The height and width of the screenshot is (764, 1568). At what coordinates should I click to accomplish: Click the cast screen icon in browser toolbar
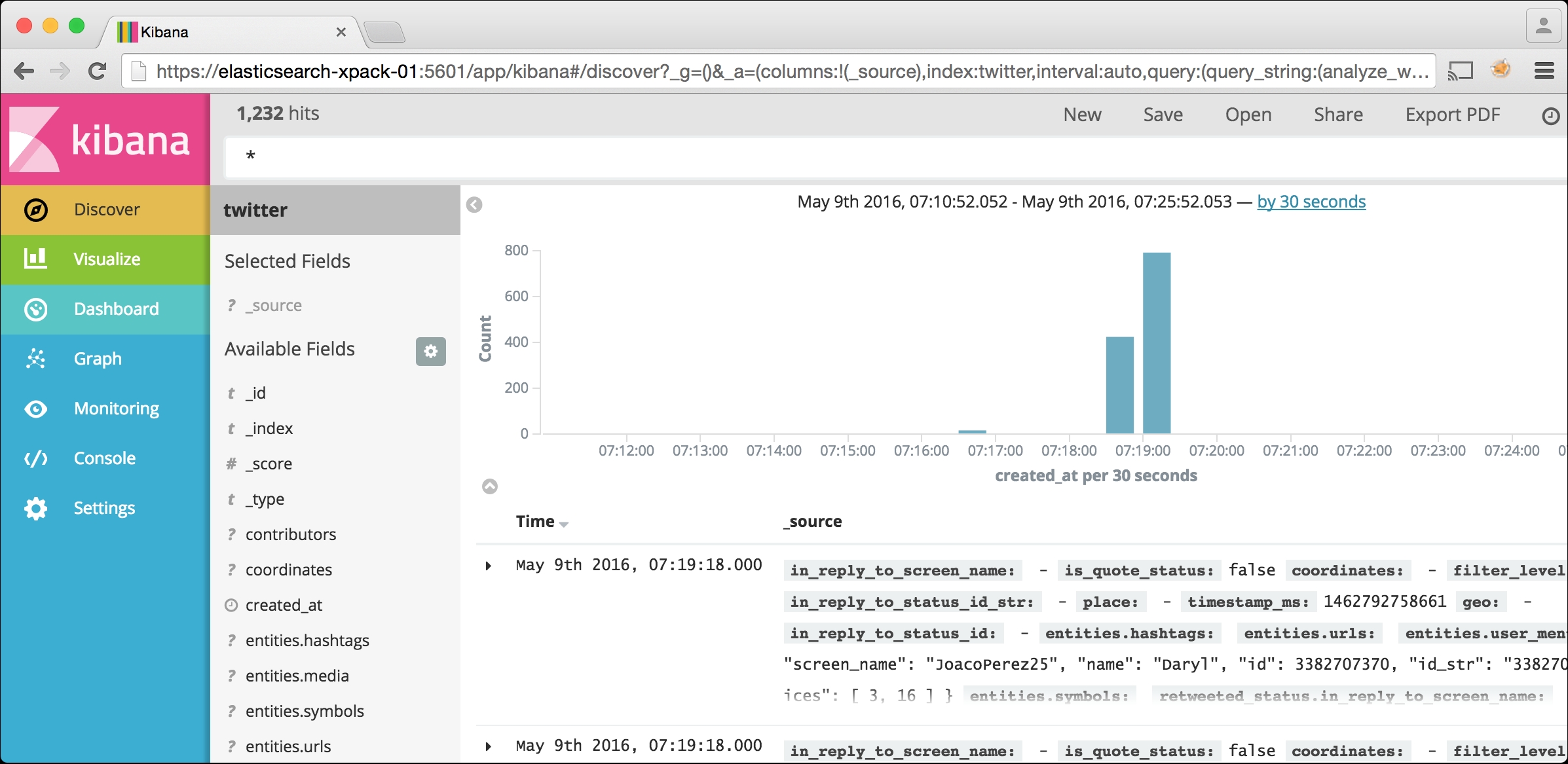coord(1460,71)
